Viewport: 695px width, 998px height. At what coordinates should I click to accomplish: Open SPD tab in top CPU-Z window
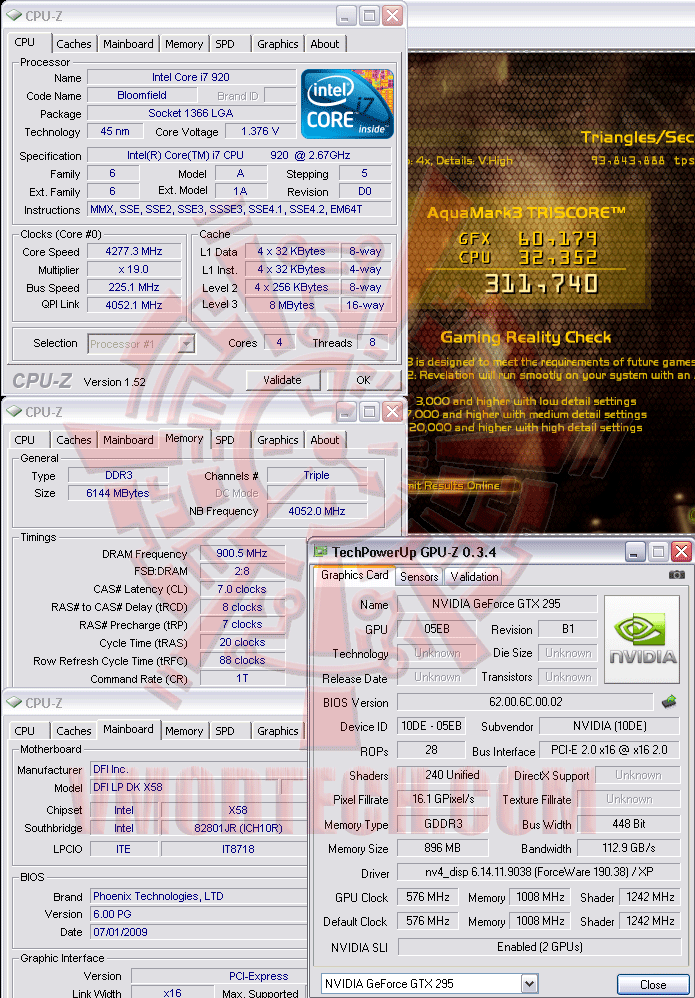pyautogui.click(x=225, y=44)
